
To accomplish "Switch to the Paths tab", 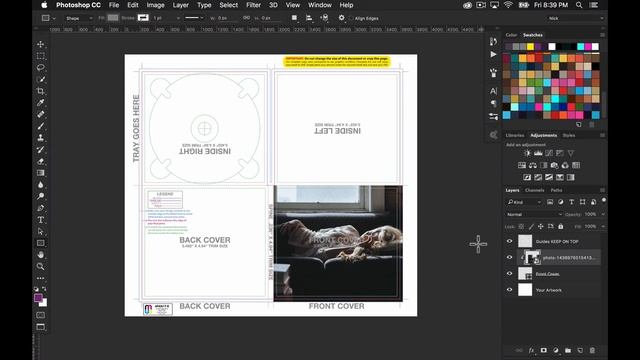I will [x=556, y=190].
